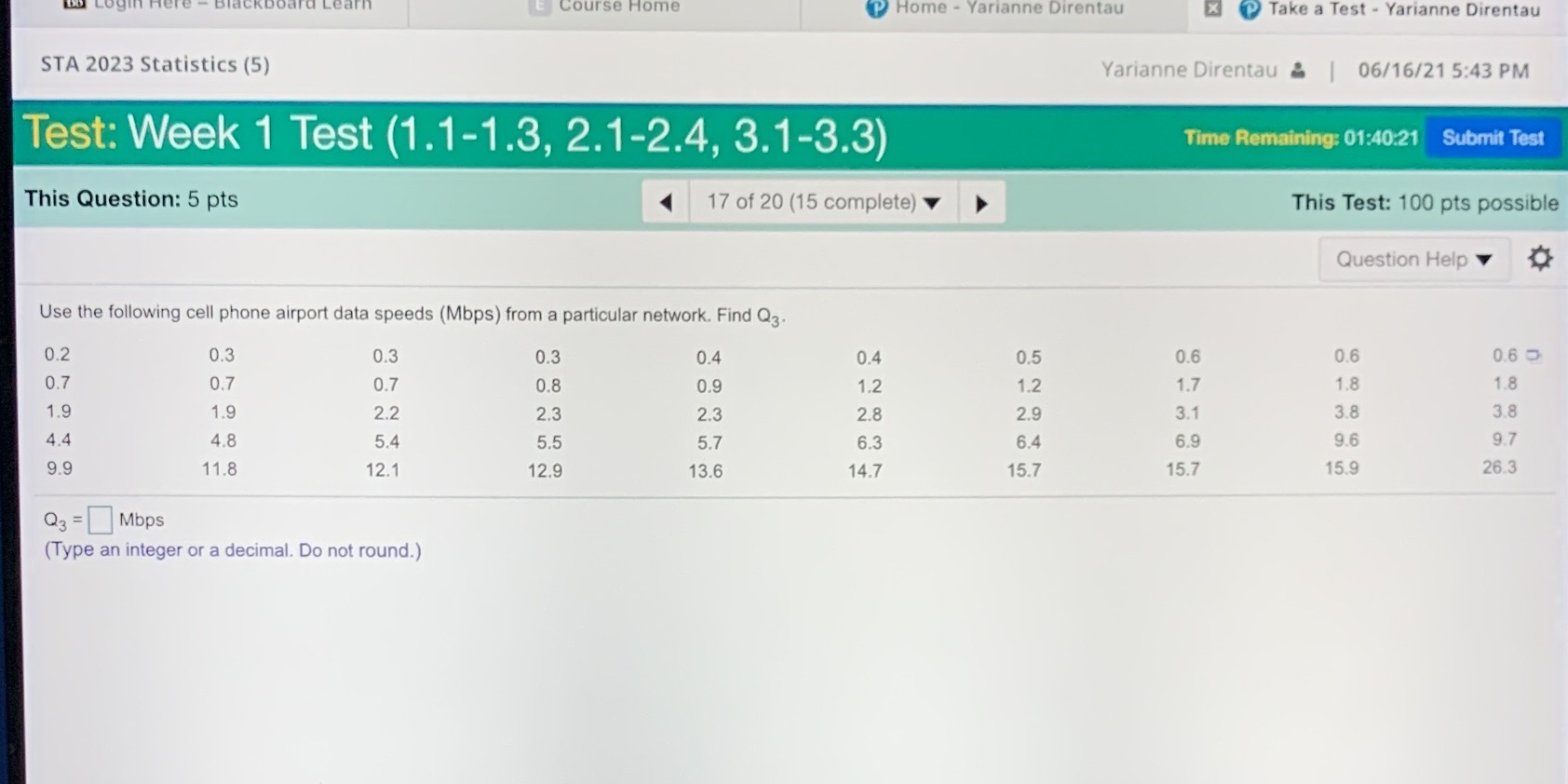
Task: Click the data value 2.8
Action: coord(869,414)
